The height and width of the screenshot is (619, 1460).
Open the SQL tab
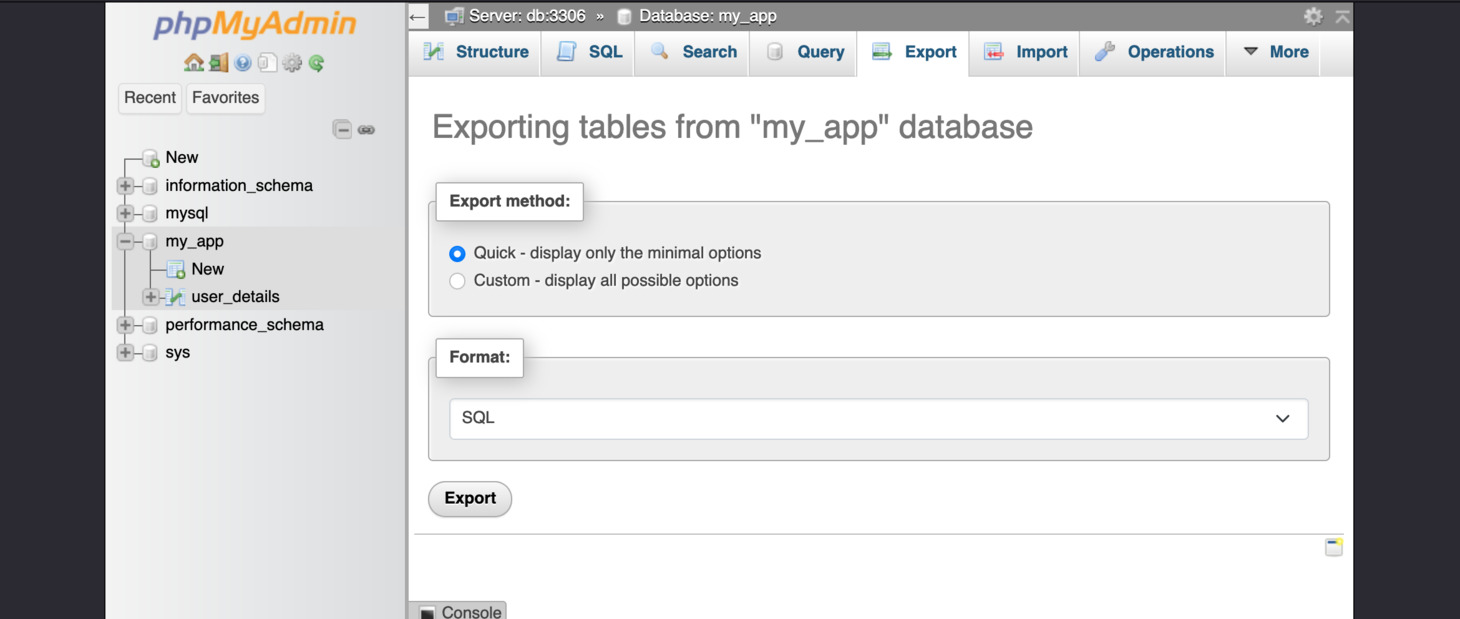[x=590, y=52]
